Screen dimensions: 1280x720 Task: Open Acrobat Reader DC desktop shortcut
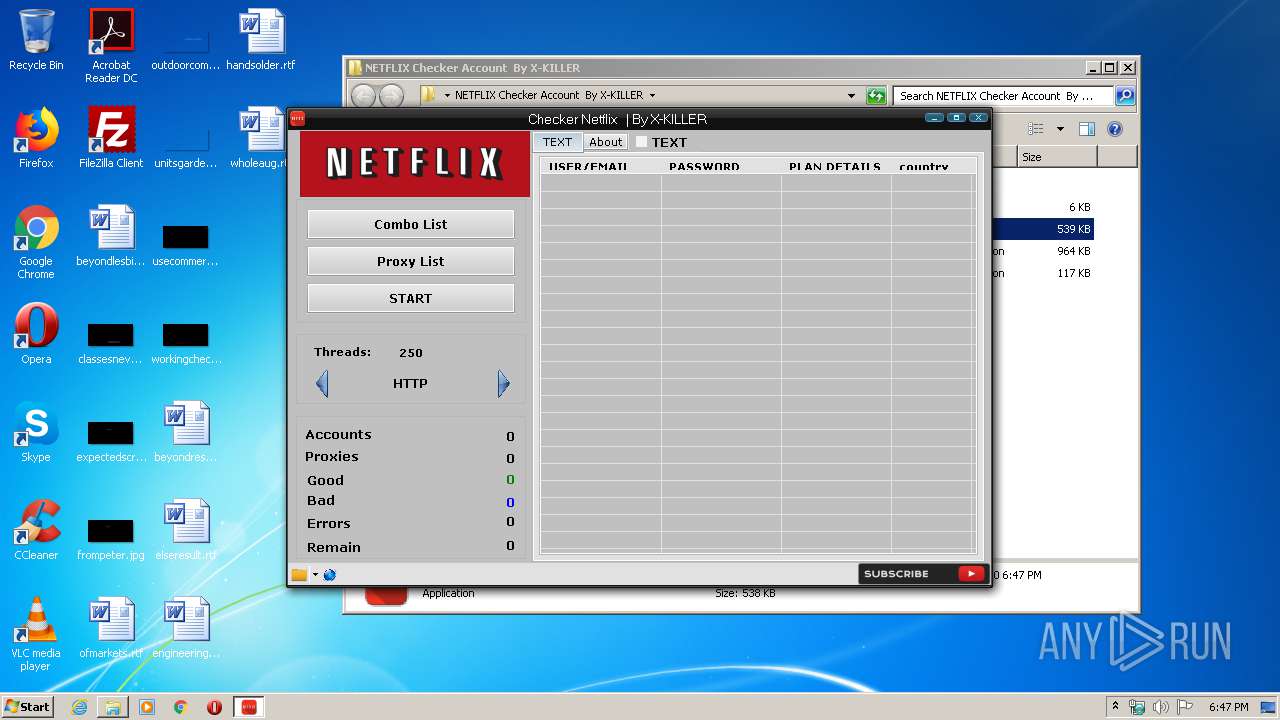[x=111, y=46]
